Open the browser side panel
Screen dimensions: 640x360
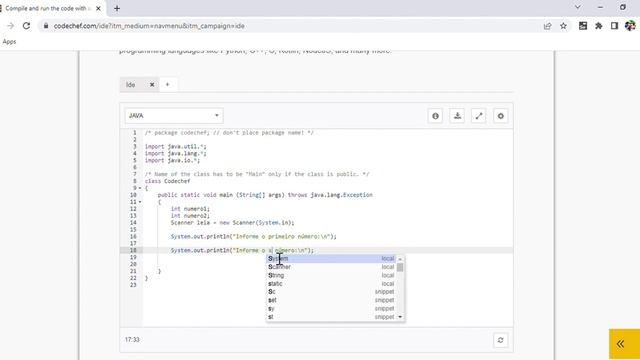point(614,26)
